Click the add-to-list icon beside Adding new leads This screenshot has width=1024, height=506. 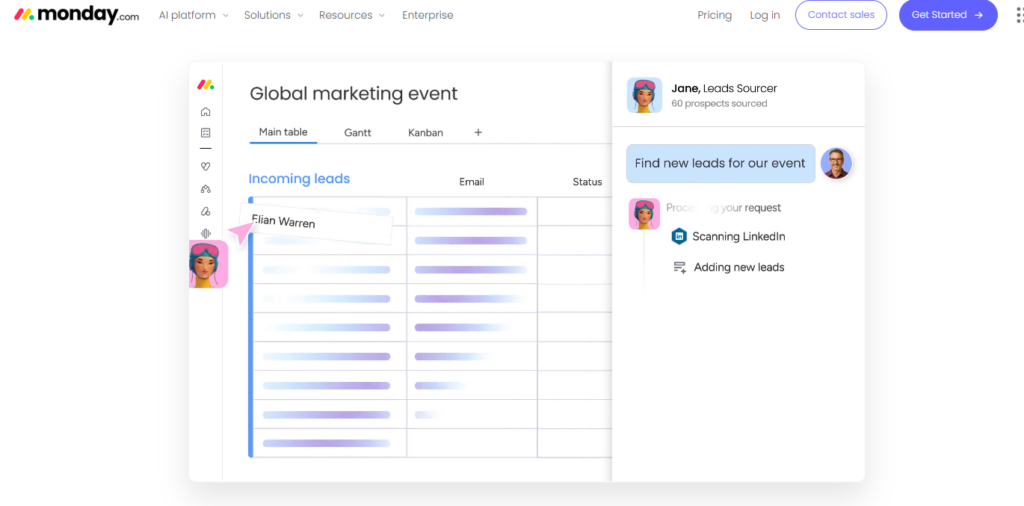pos(679,267)
